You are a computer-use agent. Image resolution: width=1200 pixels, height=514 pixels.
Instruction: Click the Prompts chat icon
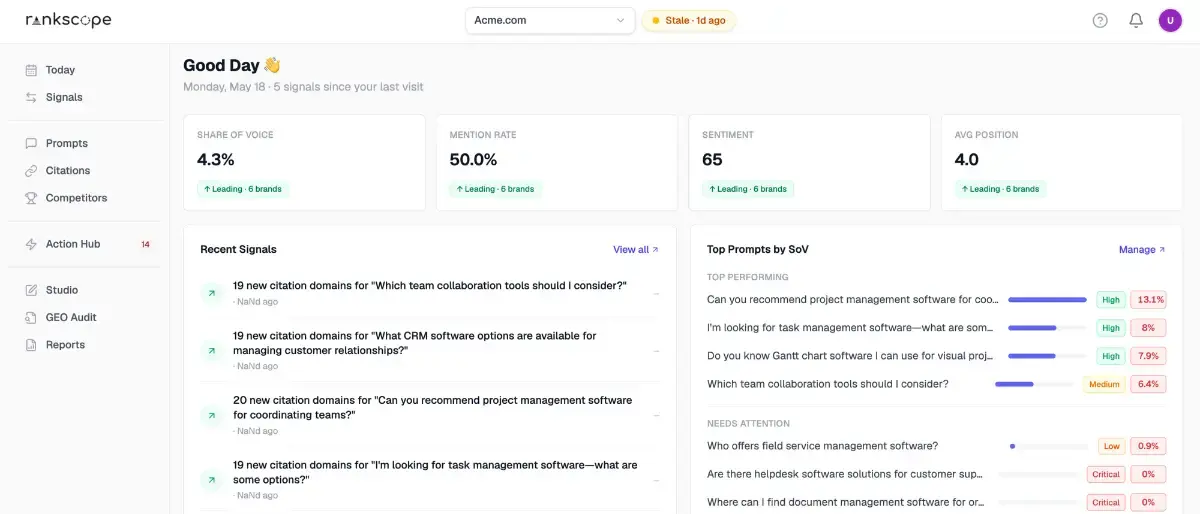[31, 143]
